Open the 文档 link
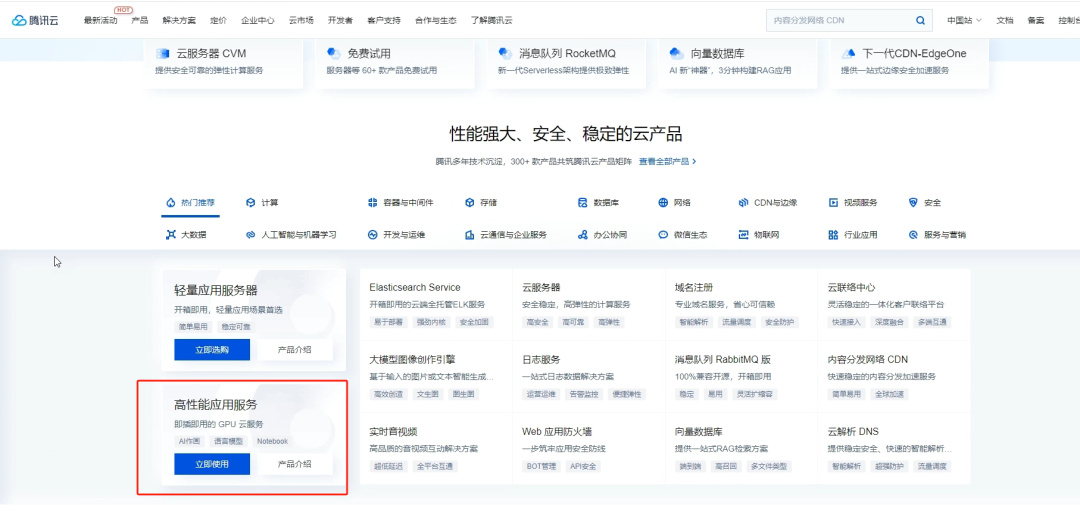This screenshot has height=529, width=1080. (1005, 21)
